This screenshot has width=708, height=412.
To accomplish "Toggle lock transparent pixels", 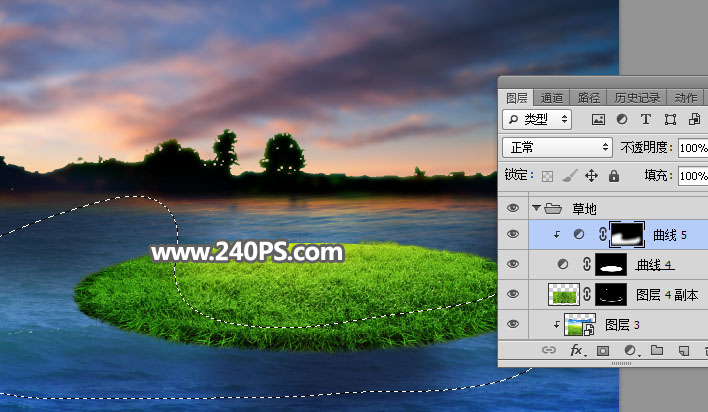I will pos(547,175).
